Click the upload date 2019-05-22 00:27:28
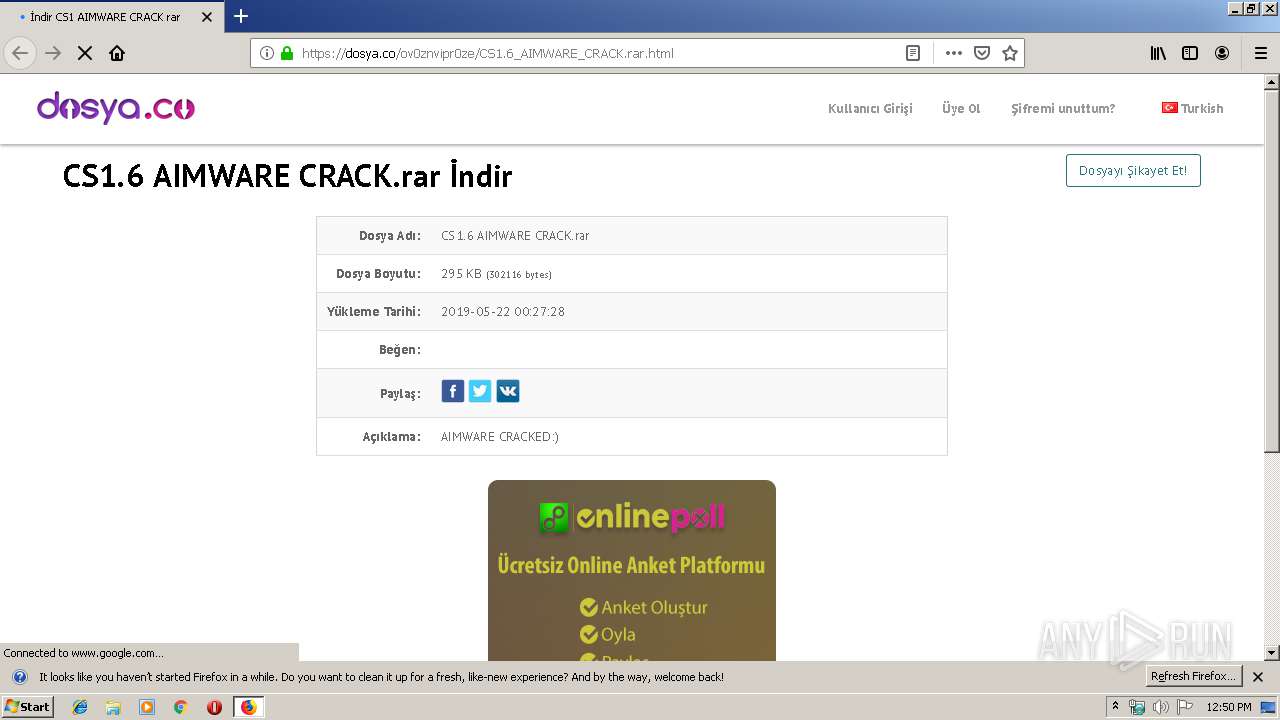The height and width of the screenshot is (720, 1280). (503, 312)
